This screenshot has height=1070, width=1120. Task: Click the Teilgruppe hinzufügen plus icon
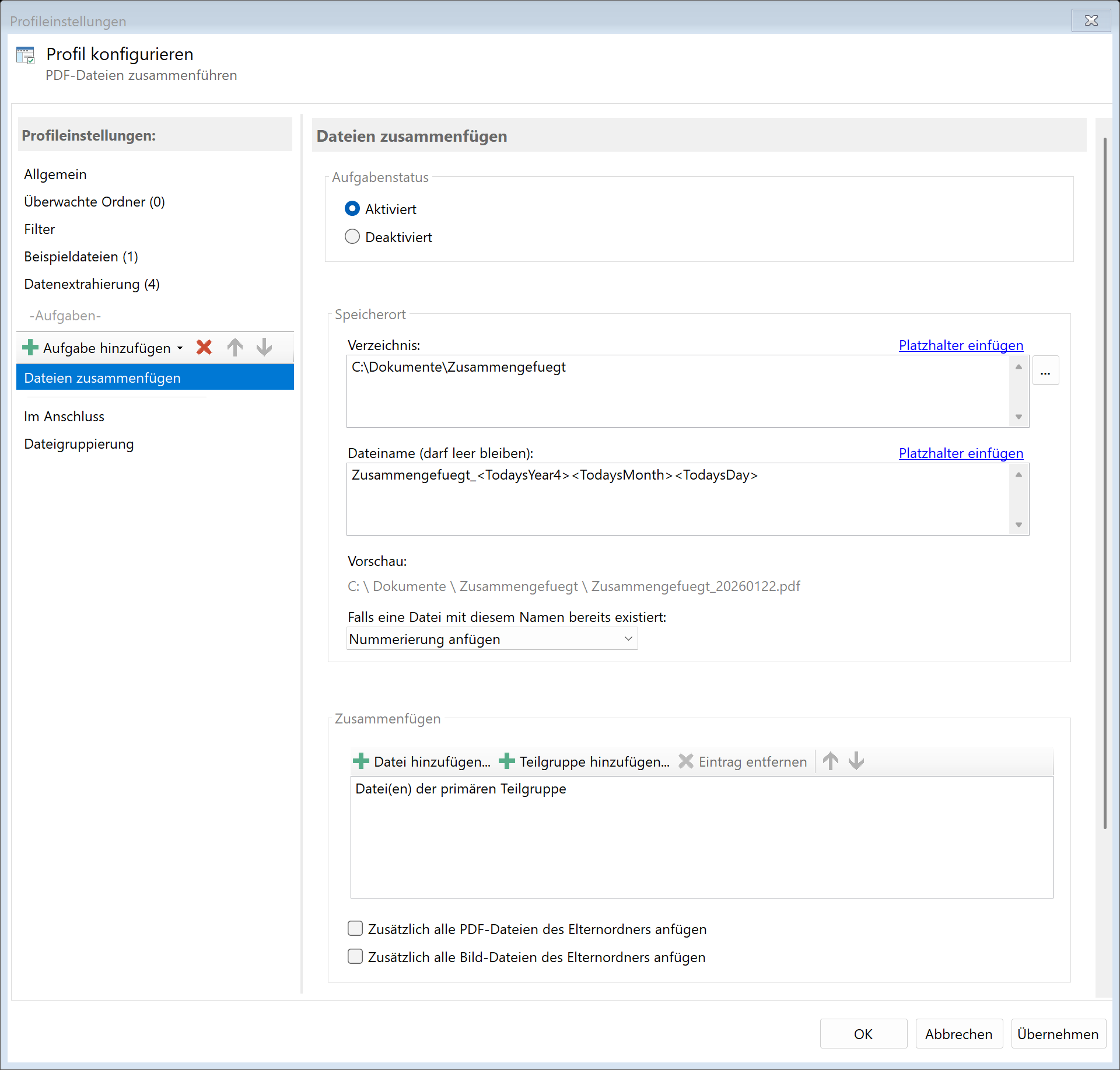507,761
